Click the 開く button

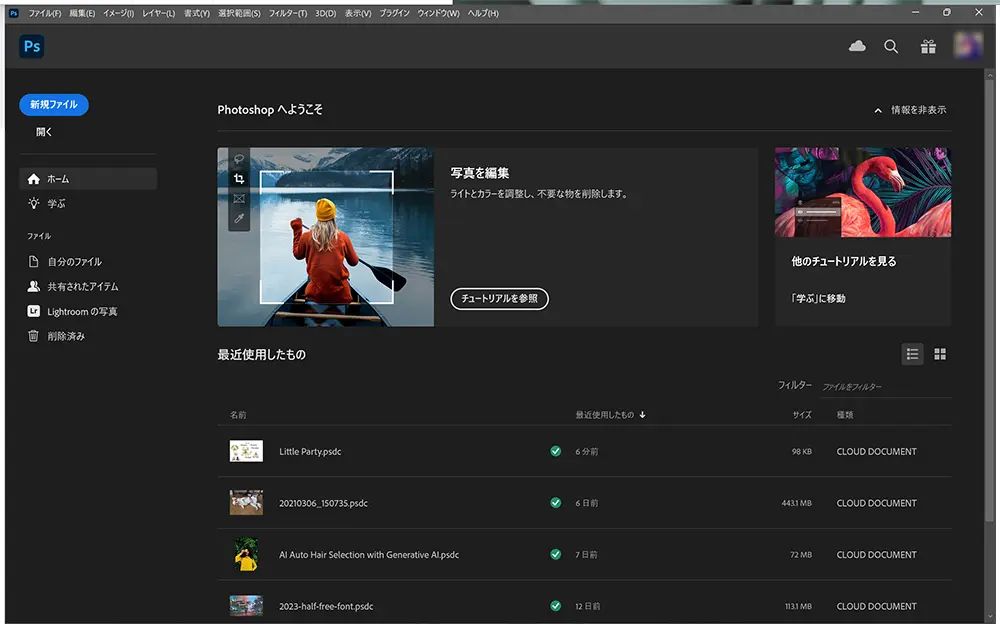click(44, 132)
